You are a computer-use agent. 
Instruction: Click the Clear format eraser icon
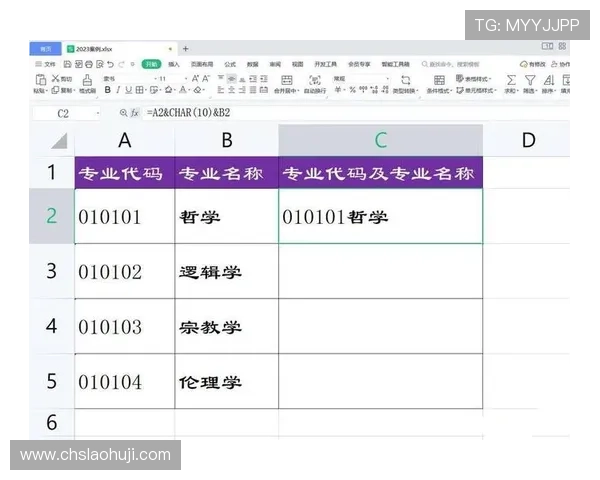[x=197, y=90]
